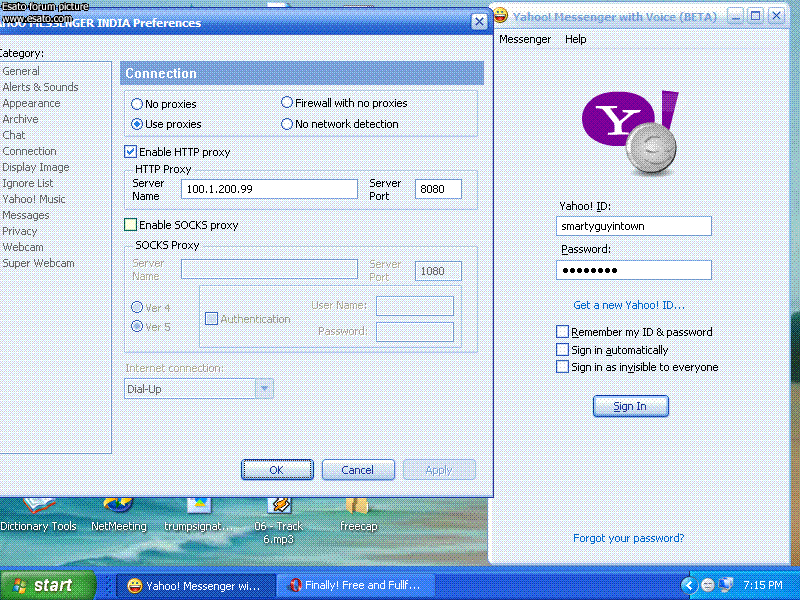The height and width of the screenshot is (600, 800).
Task: Select the Ignore List category
Action: [x=28, y=183]
